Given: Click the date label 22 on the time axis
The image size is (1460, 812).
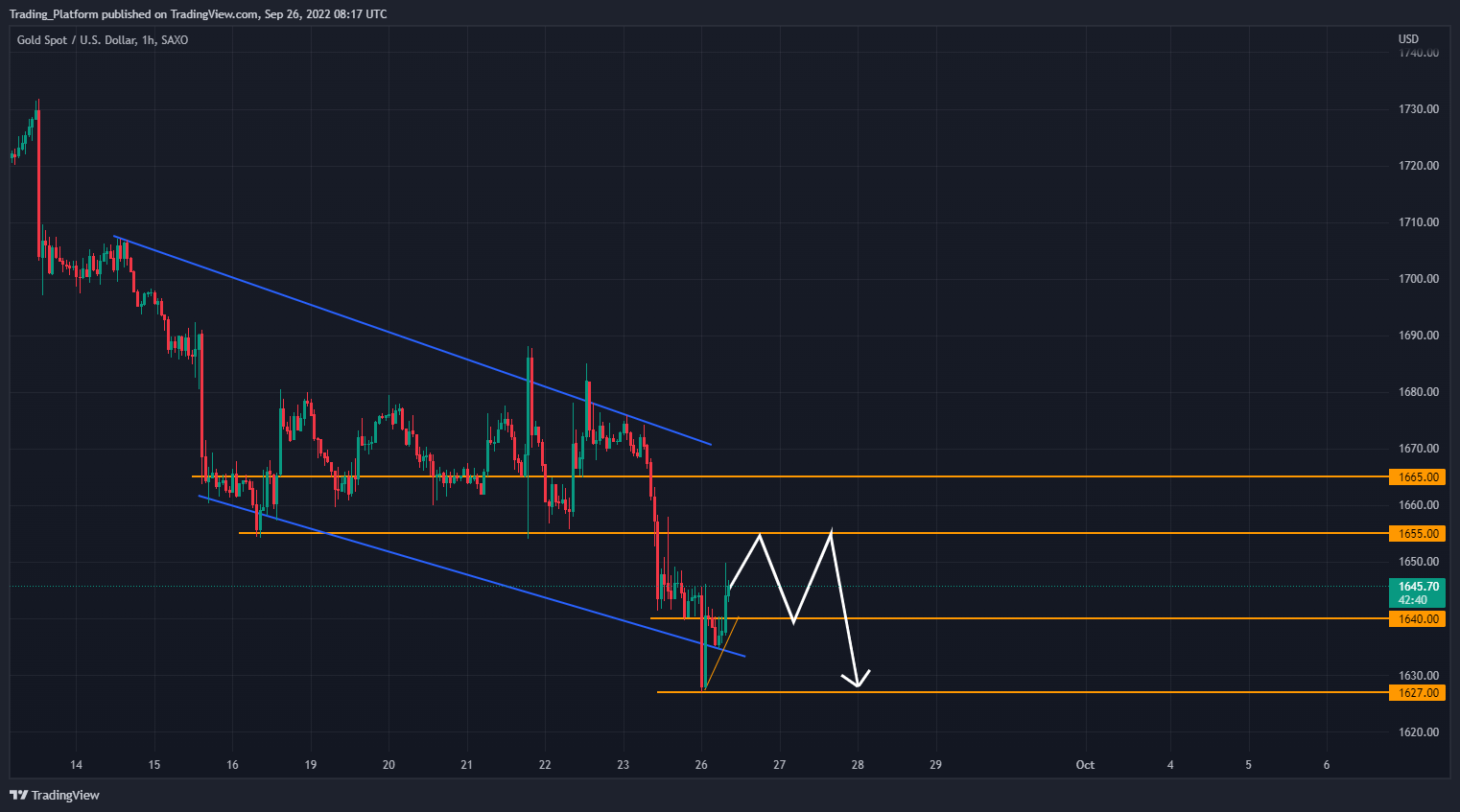Looking at the screenshot, I should pos(545,765).
